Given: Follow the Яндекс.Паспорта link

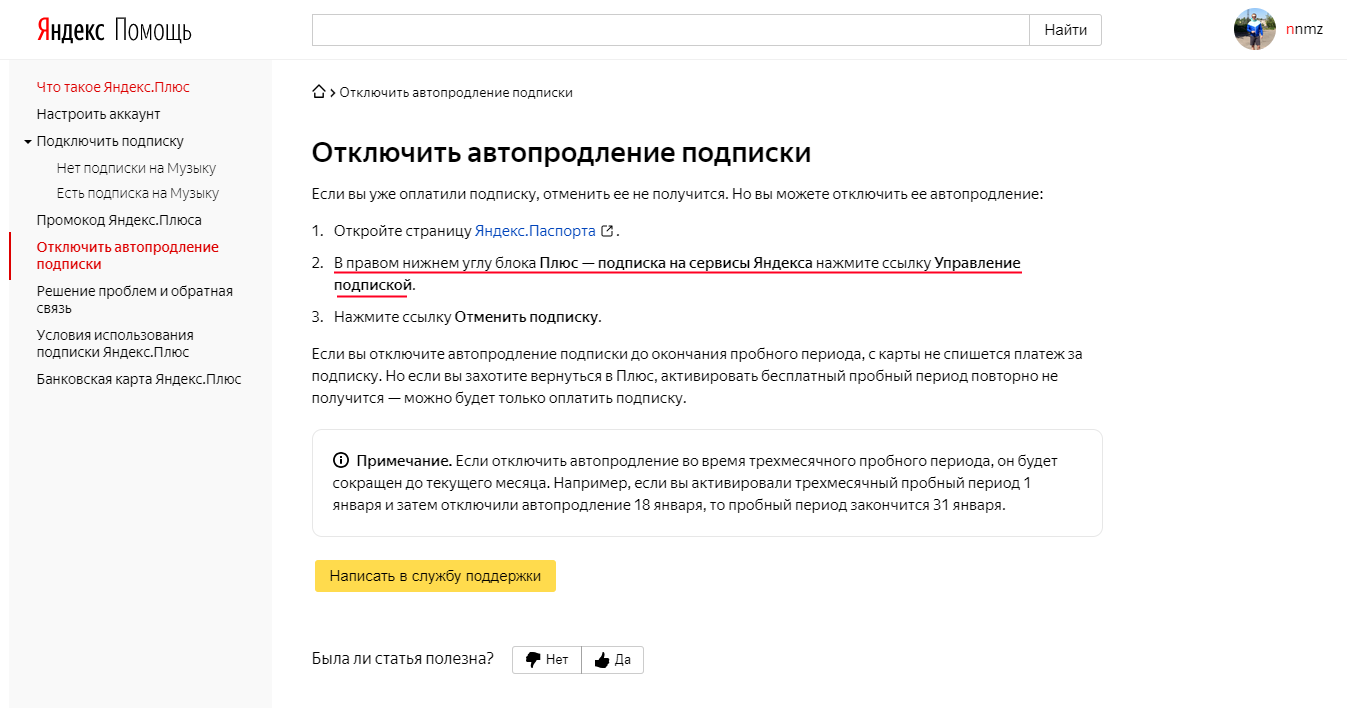Looking at the screenshot, I should (534, 231).
